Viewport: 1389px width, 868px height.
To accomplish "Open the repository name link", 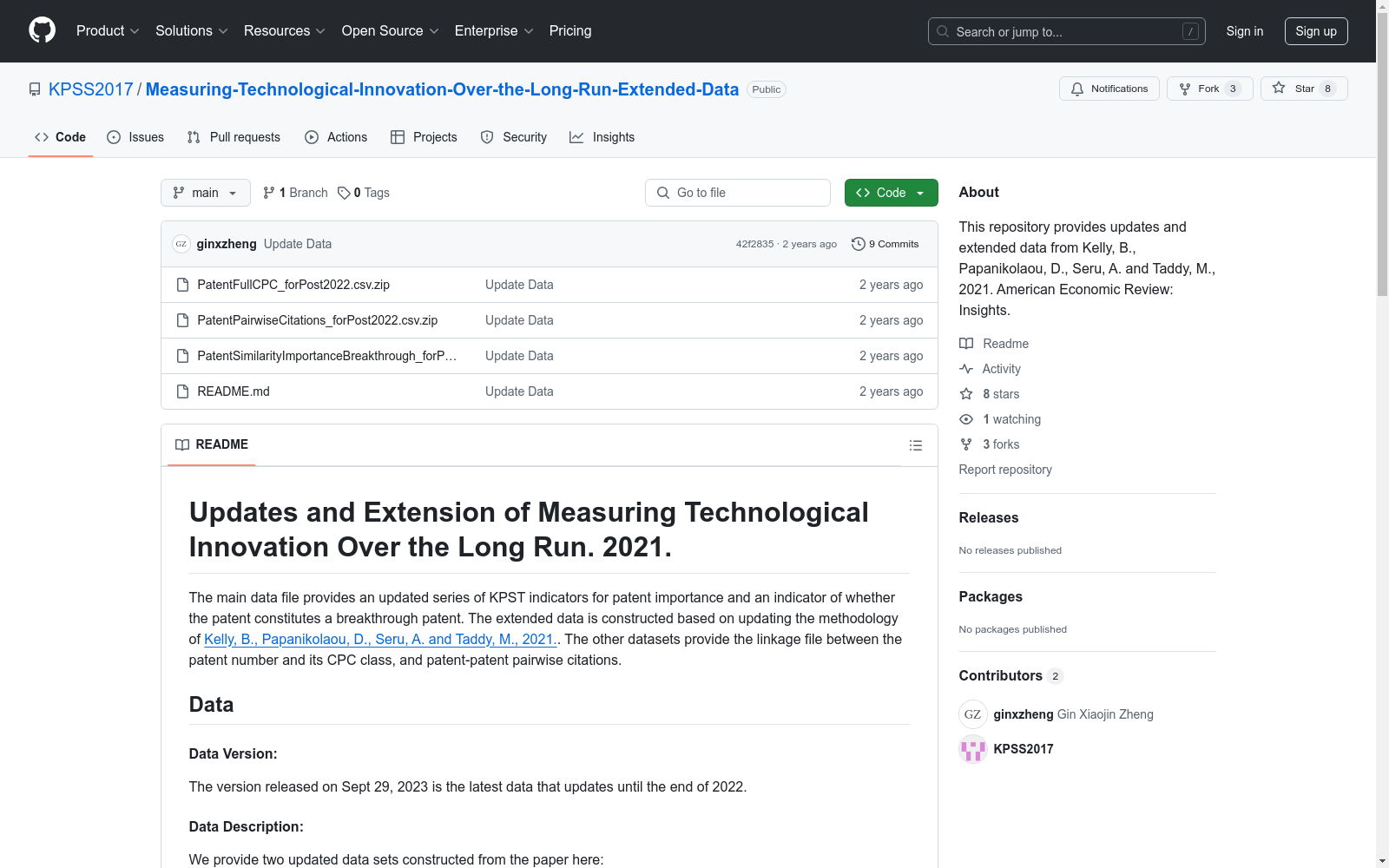I will pos(442,89).
